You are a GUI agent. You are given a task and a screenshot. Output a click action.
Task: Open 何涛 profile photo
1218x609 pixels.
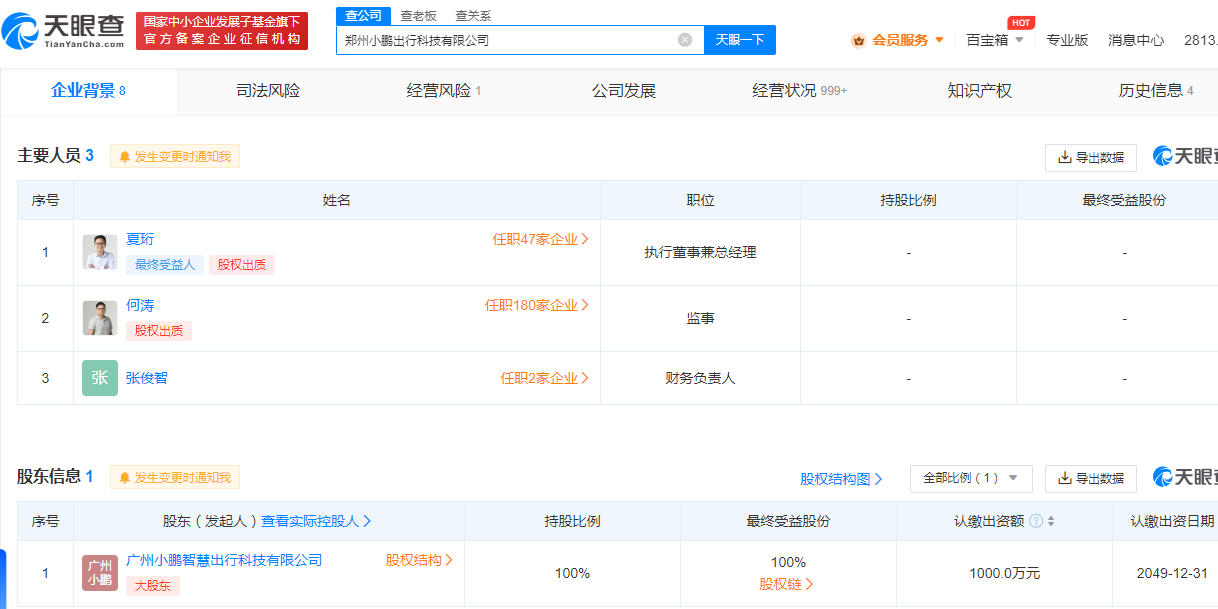(x=100, y=318)
